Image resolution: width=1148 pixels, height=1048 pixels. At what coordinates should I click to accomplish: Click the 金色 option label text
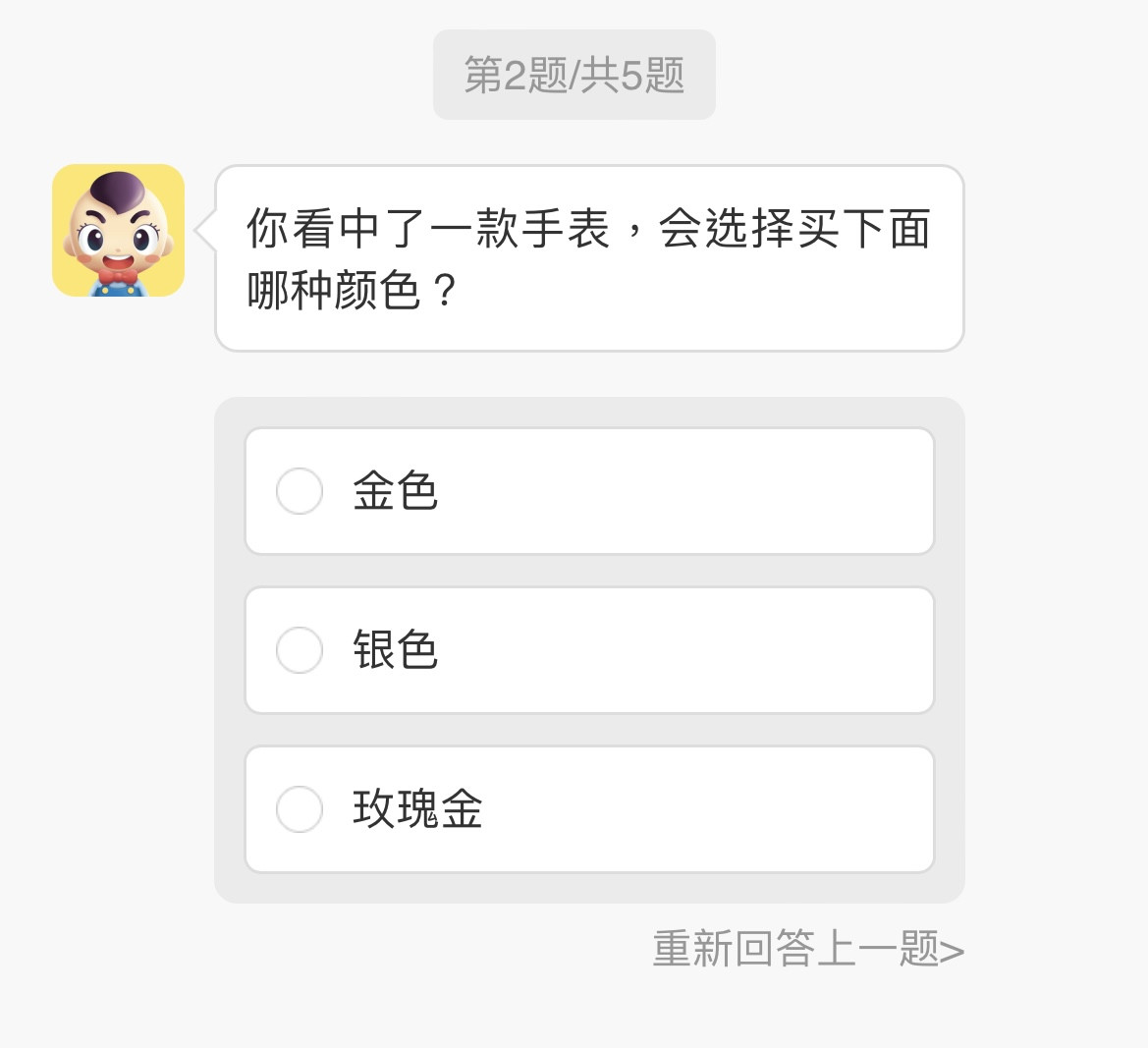[395, 491]
